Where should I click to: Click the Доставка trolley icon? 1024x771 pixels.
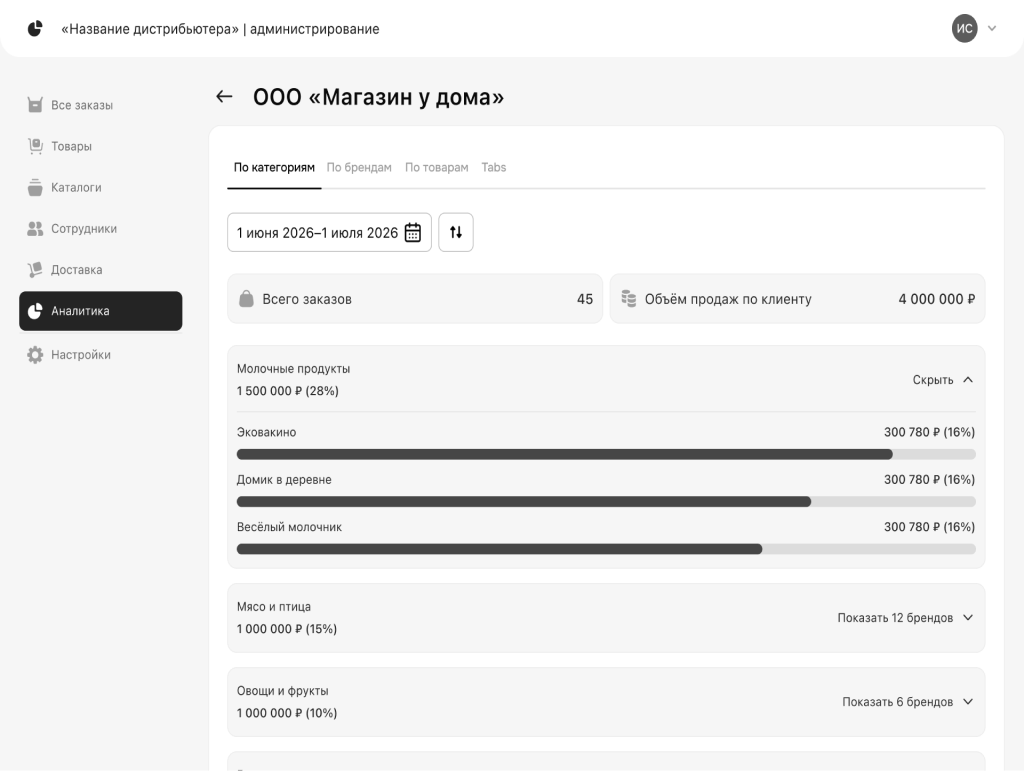[x=35, y=270]
